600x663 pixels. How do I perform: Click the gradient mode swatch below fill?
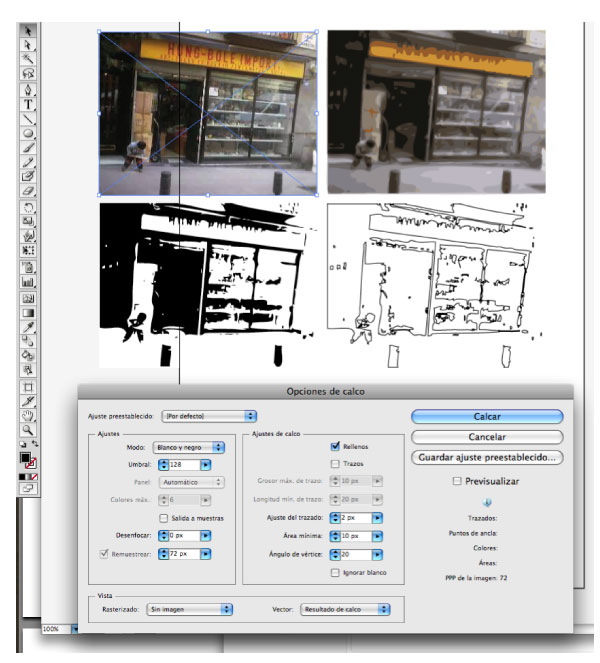28,477
